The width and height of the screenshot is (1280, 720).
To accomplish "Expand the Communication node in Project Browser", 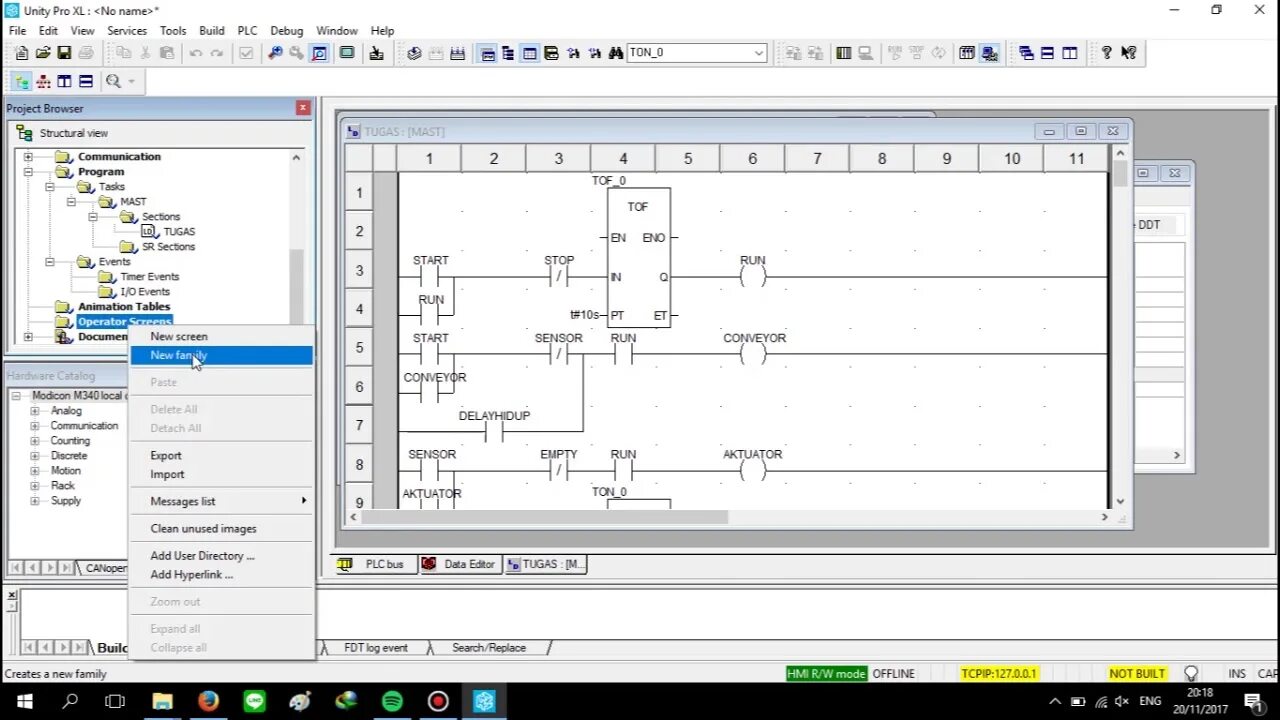I will pyautogui.click(x=28, y=157).
